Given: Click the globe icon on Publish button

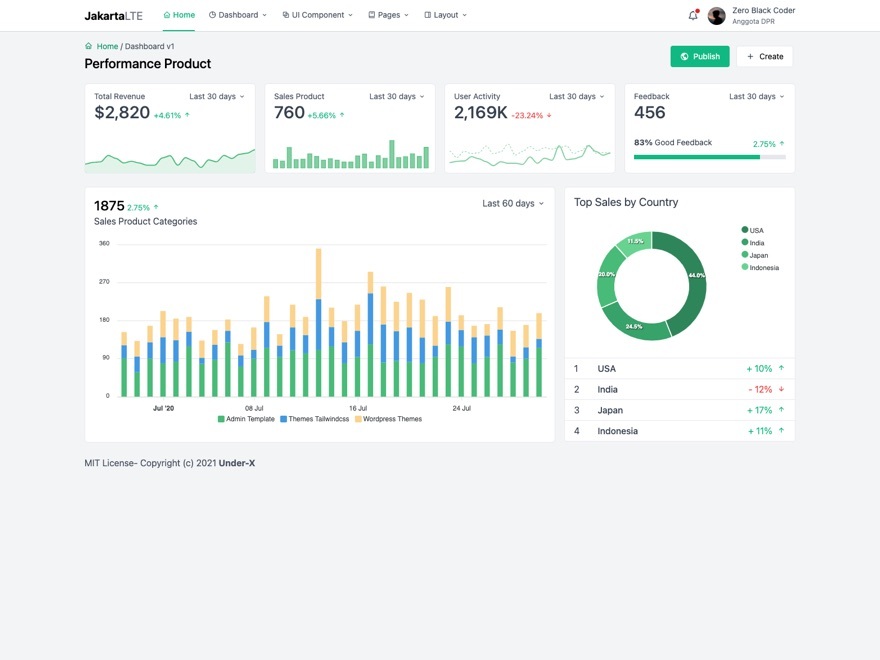Looking at the screenshot, I should coord(684,56).
